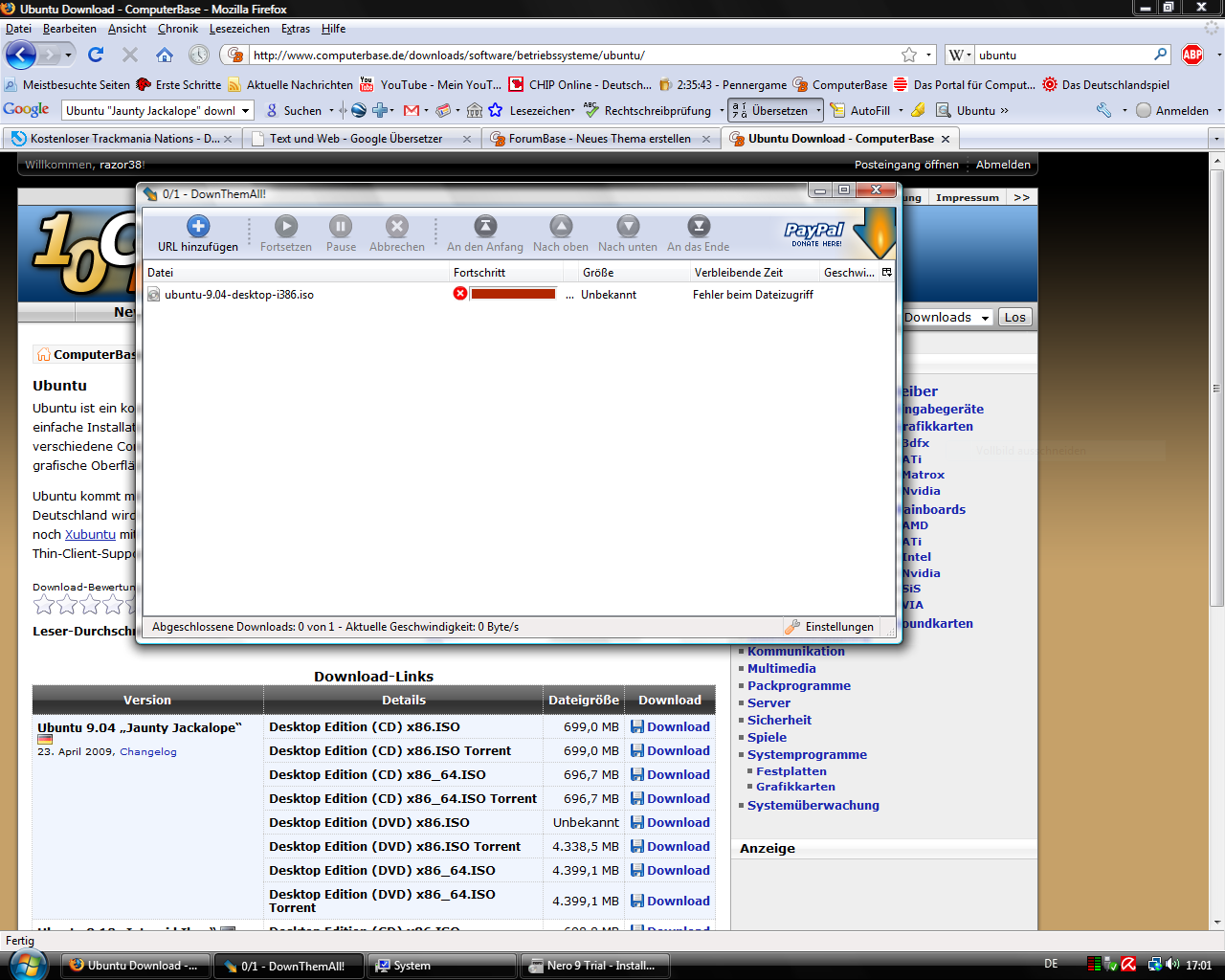Open the Ansicht menu

[x=127, y=29]
